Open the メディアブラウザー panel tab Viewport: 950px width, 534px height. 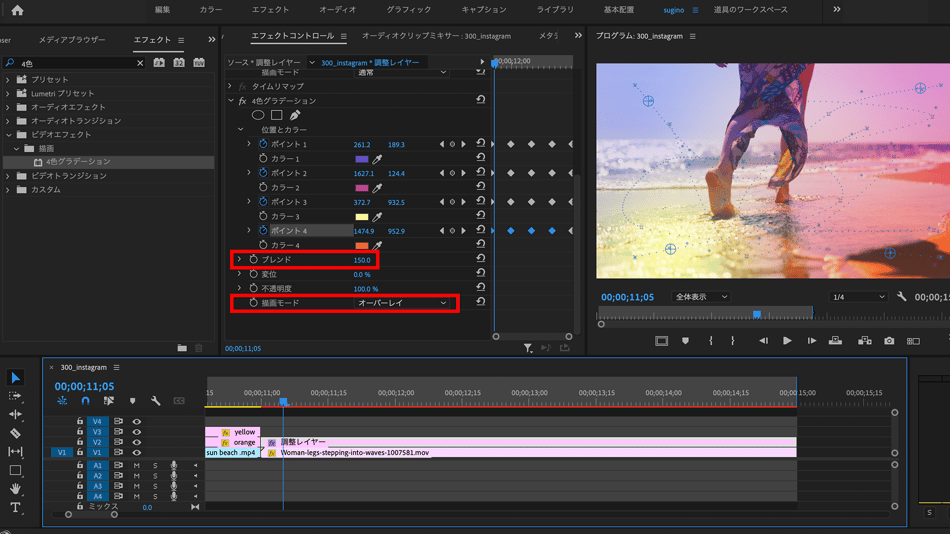click(72, 40)
